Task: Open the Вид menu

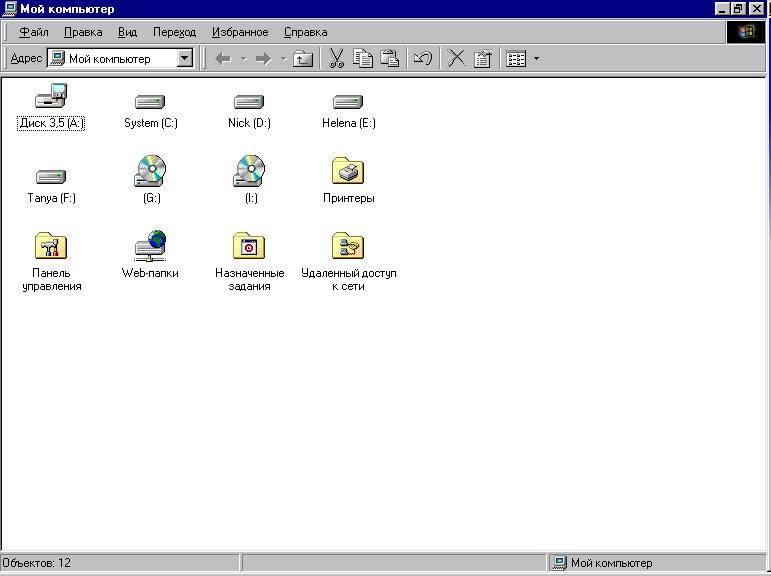Action: (127, 32)
